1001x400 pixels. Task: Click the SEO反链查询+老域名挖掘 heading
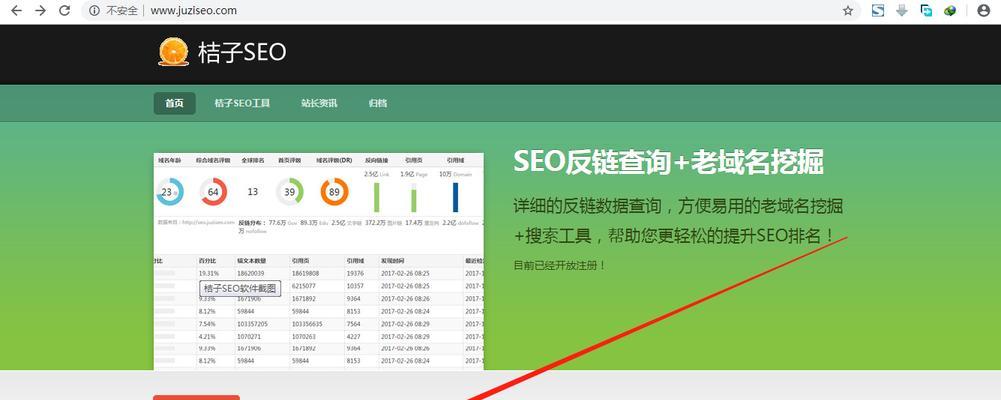pos(668,162)
